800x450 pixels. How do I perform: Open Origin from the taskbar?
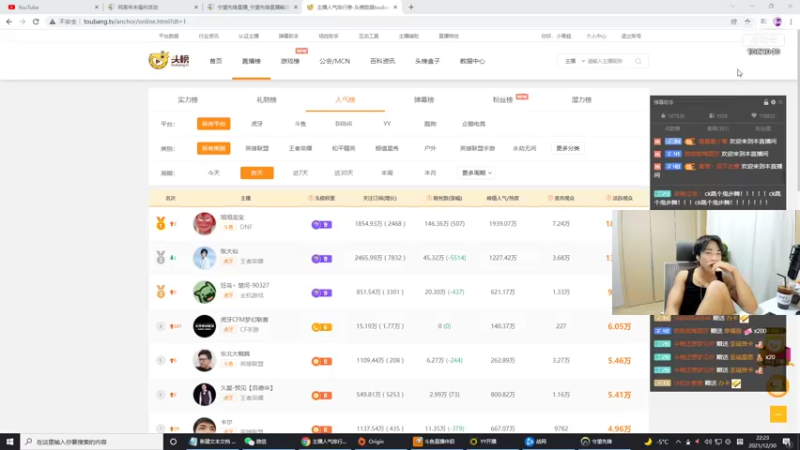[x=371, y=442]
